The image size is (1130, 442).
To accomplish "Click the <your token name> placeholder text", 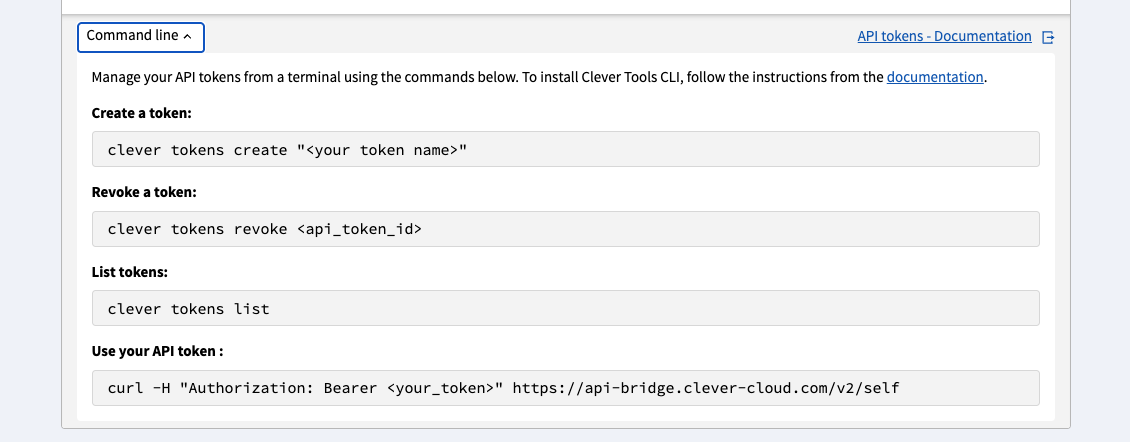I will point(382,149).
